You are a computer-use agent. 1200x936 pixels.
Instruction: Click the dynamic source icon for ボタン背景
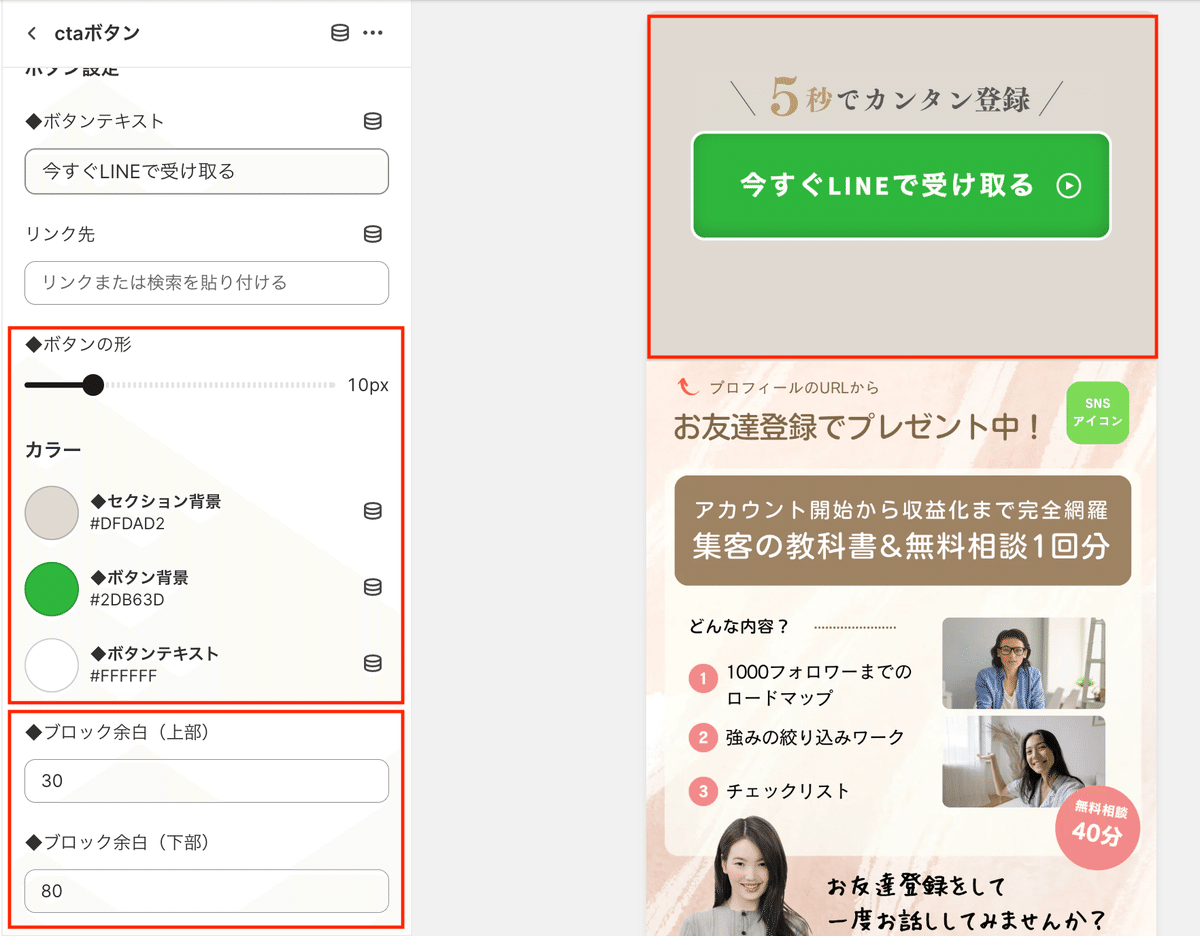[x=372, y=587]
